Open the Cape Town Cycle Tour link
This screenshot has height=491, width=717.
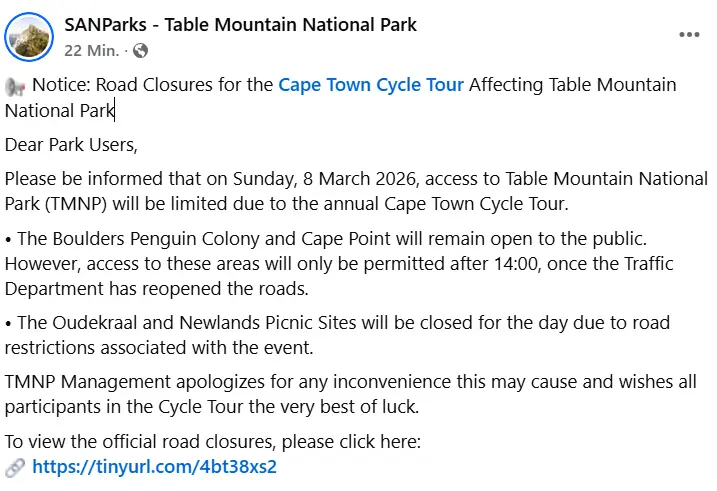coord(371,85)
